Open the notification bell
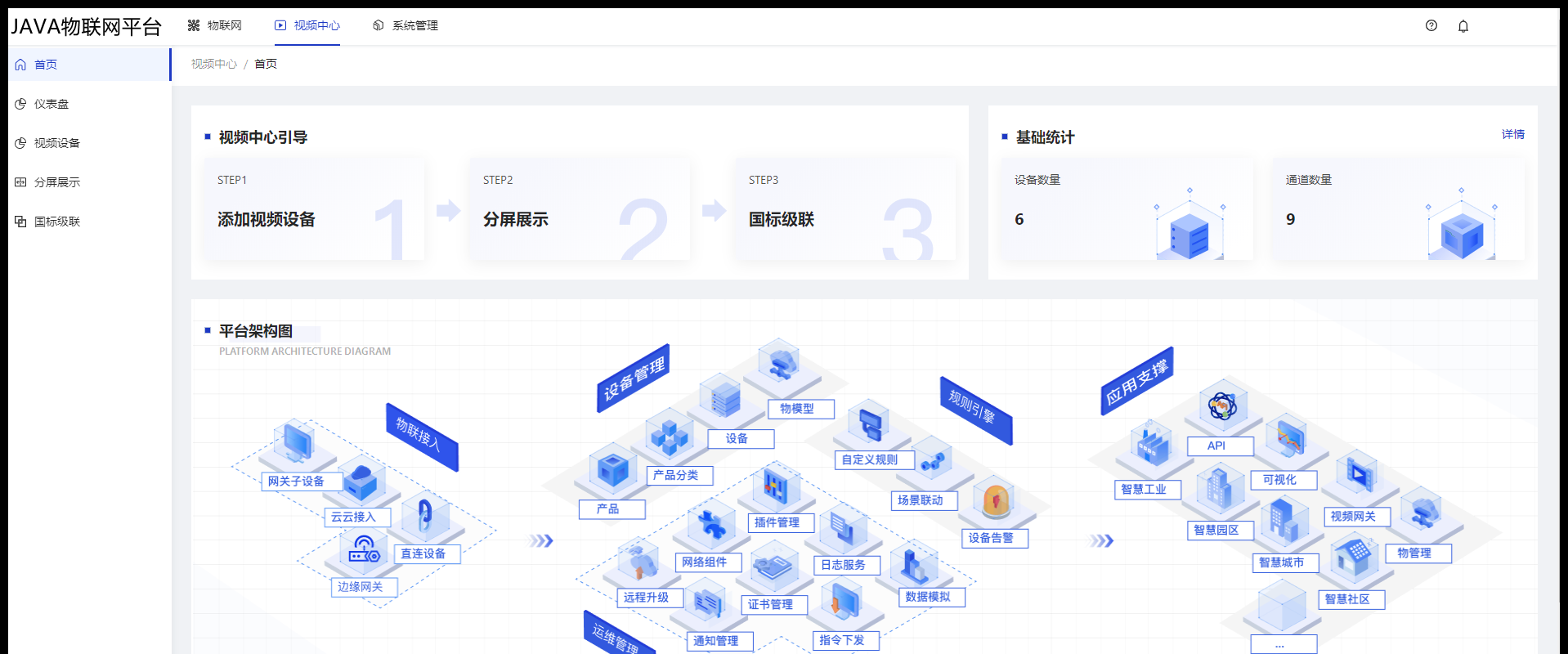This screenshot has width=1568, height=654. 1463,26
